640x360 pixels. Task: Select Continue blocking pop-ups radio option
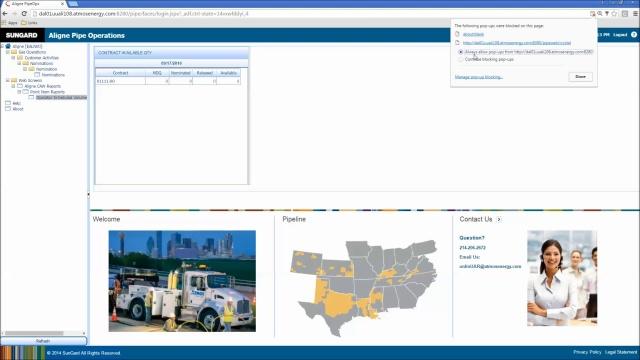pos(460,59)
